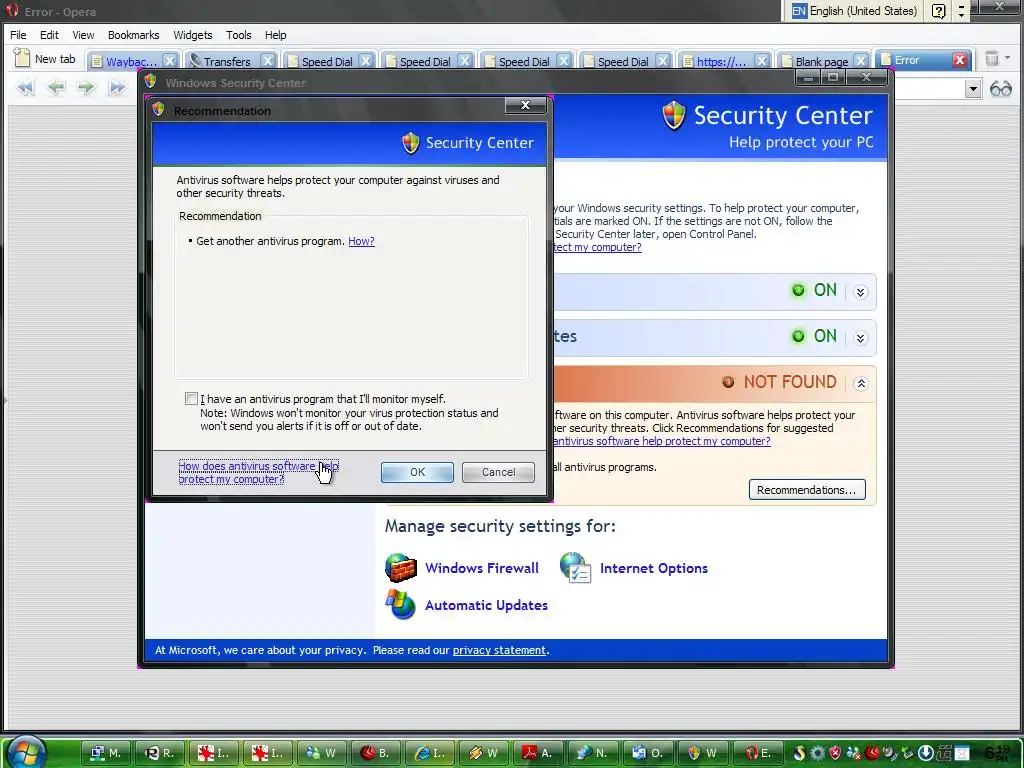Open the Opera 'E.' taskbar button
This screenshot has width=1024, height=768.
[x=760, y=752]
